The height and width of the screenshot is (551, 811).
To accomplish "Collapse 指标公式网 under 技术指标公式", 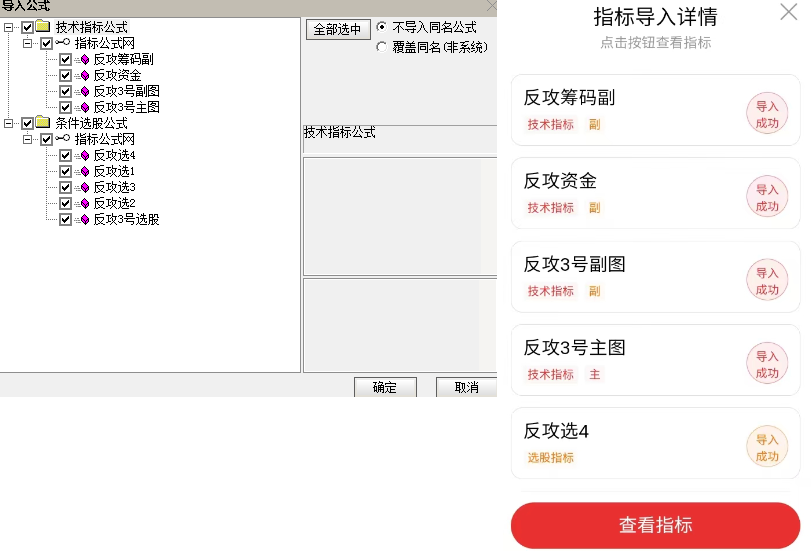I will pos(27,43).
